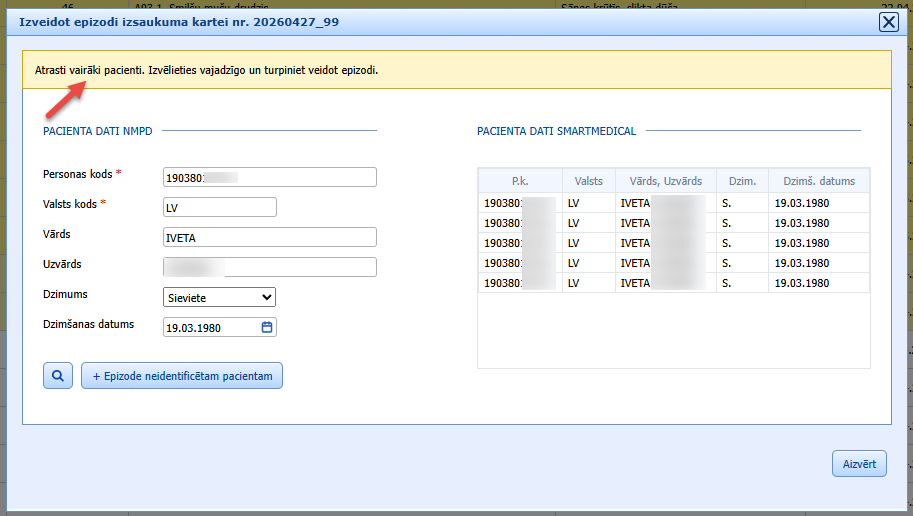Focus the Valsts kods field containing LV
The image size is (913, 516).
[220, 207]
